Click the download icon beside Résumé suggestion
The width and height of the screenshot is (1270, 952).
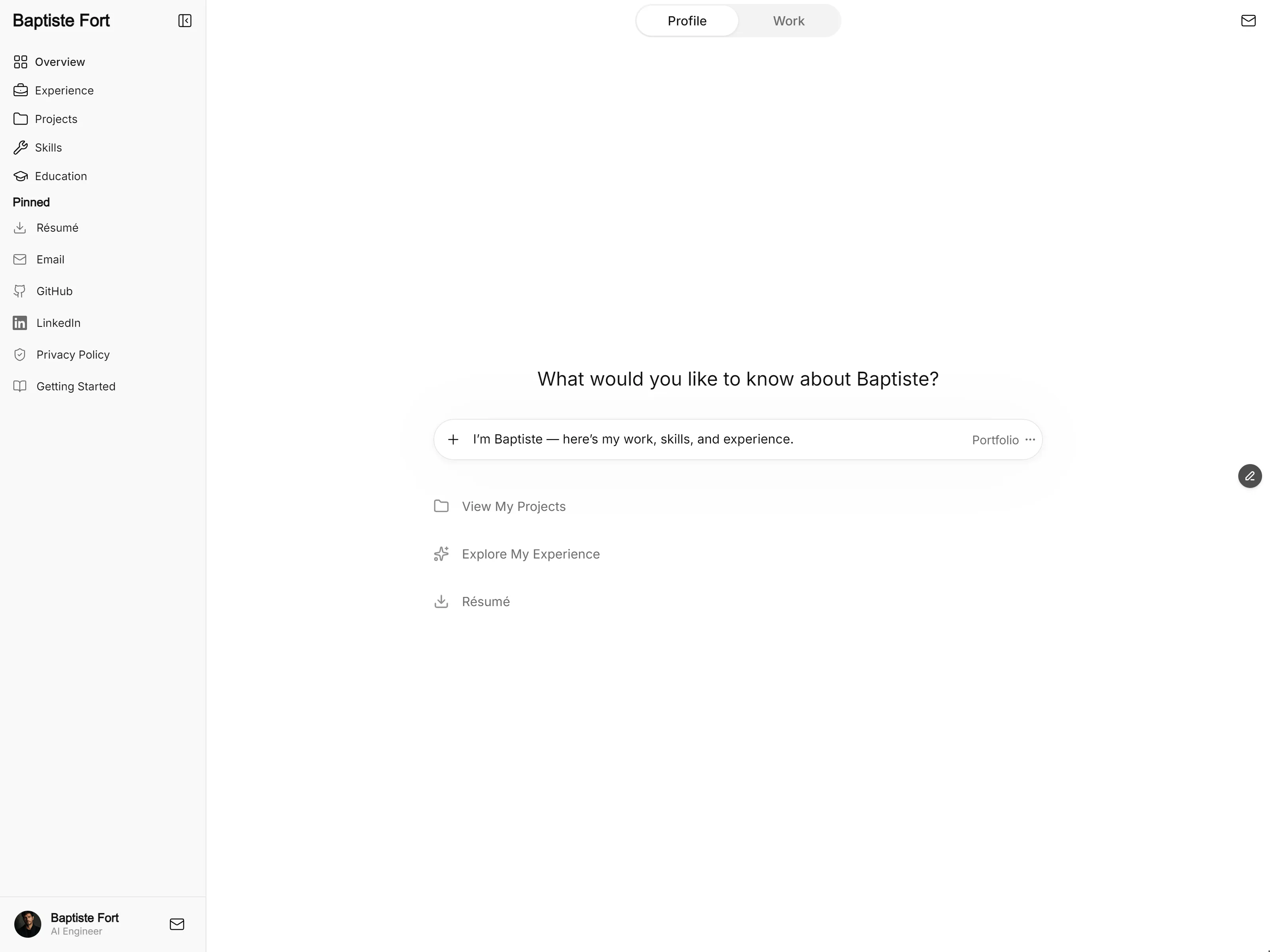(441, 601)
